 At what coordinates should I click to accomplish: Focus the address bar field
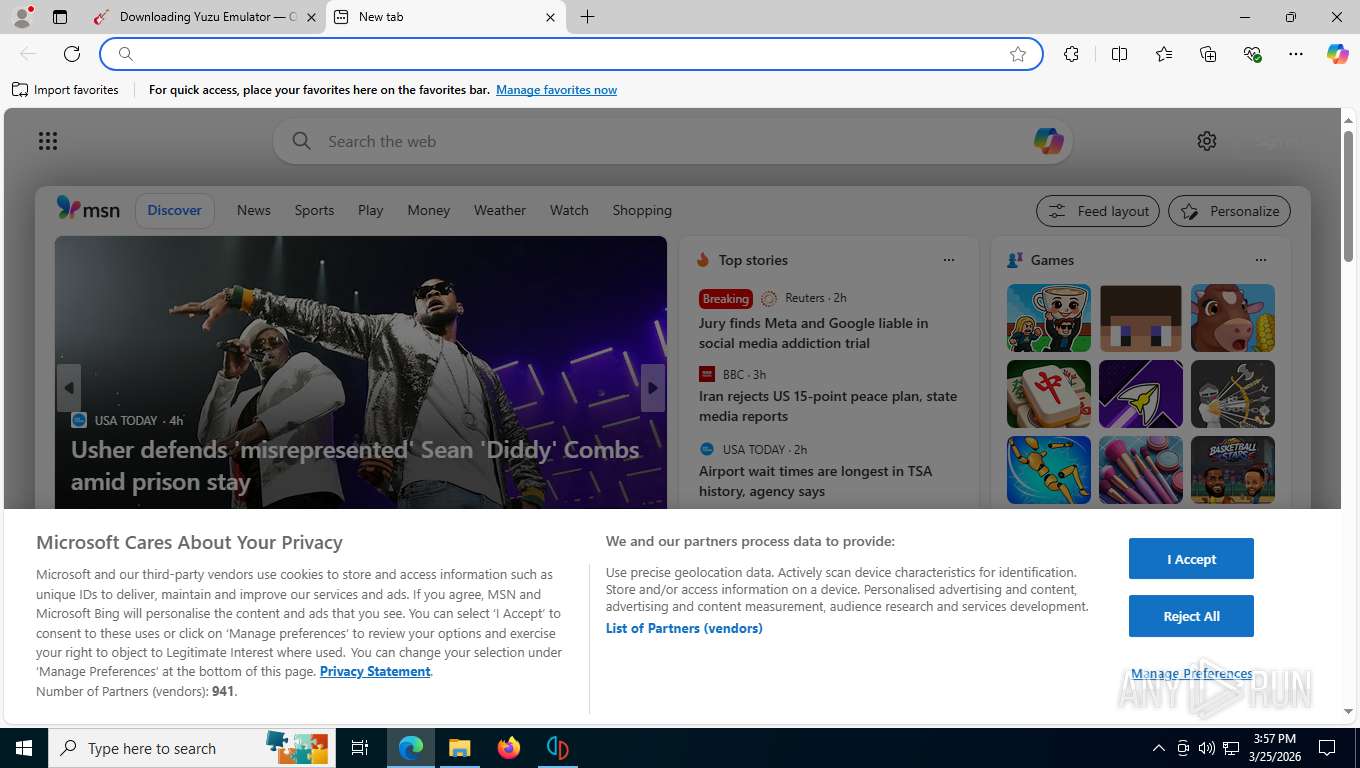tap(571, 54)
